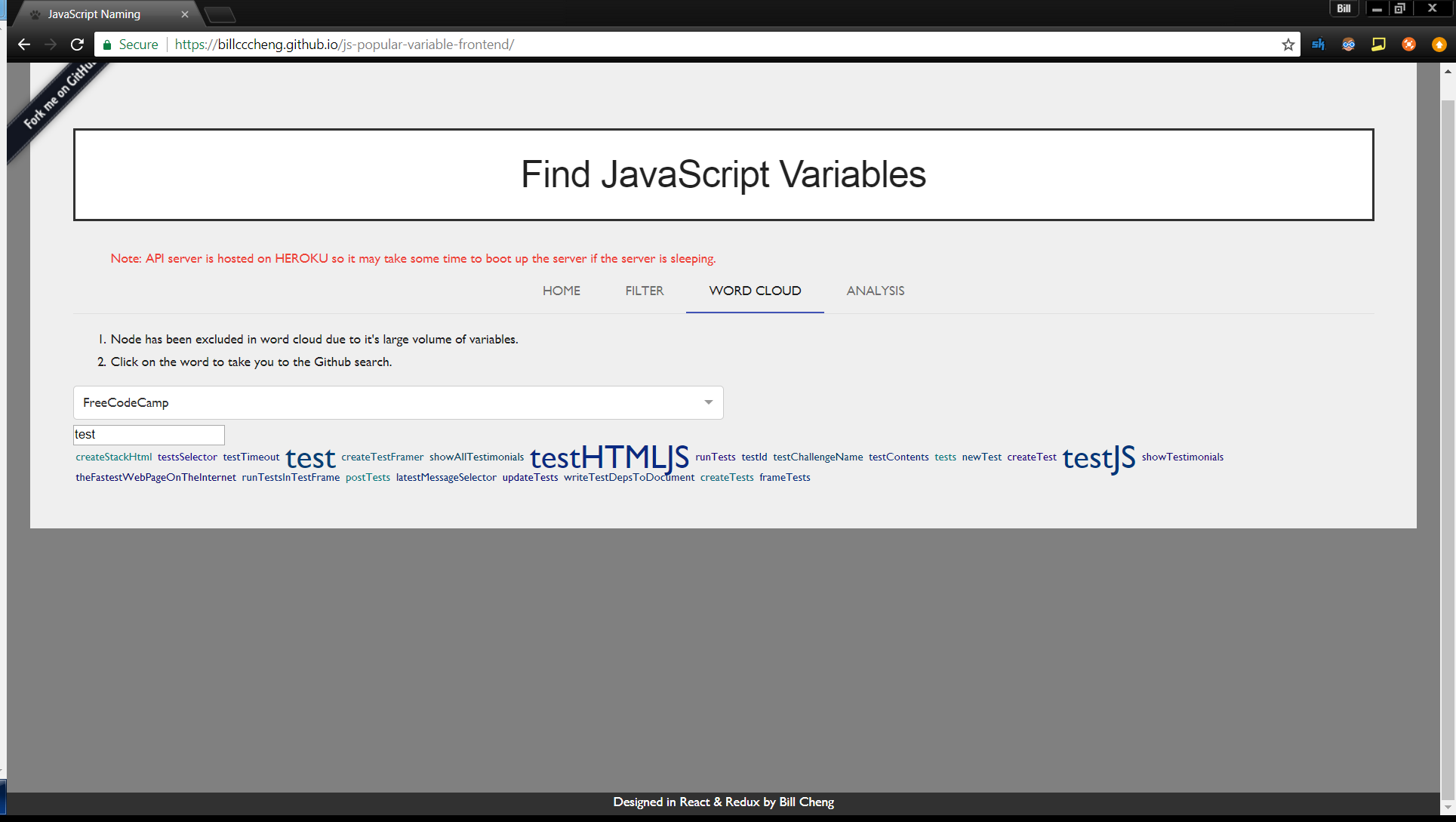Open the yellow note extension icon
Viewport: 1456px width, 822px height.
pos(1378,45)
